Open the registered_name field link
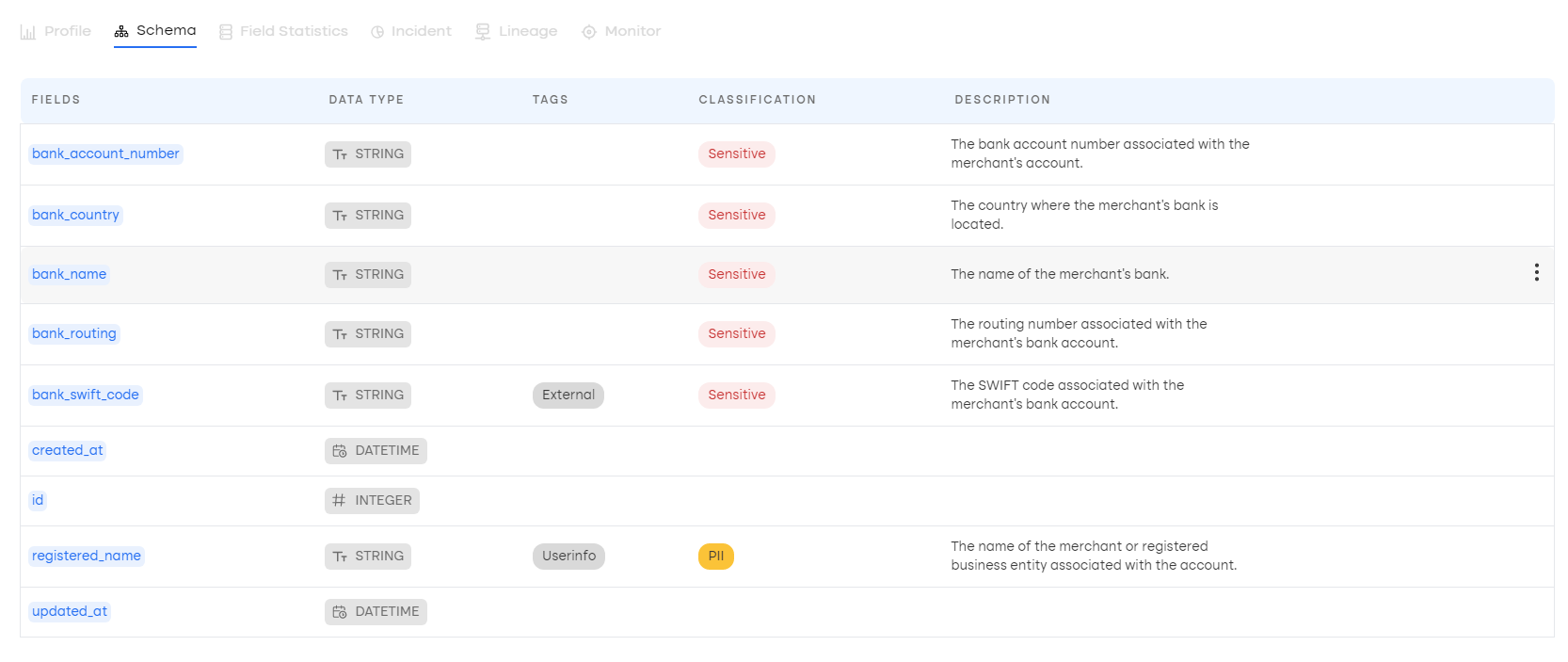Viewport: 1568px width, 662px height. 87,556
